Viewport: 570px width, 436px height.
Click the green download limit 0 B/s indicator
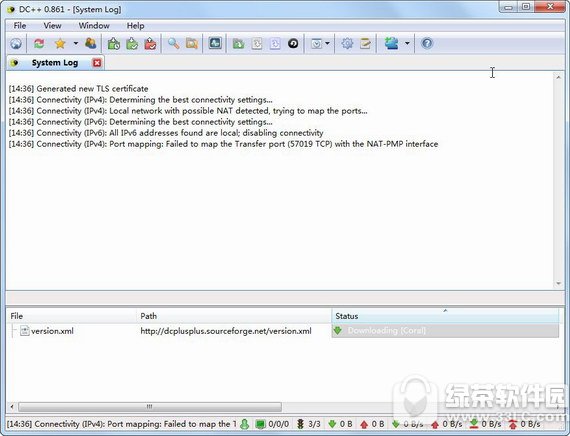485,424
